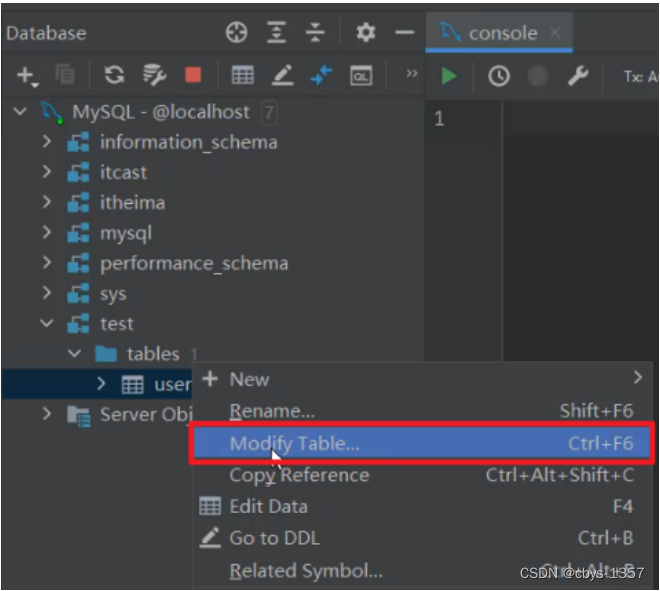660x591 pixels.
Task: Run the query with green Execute button
Action: pos(449,76)
